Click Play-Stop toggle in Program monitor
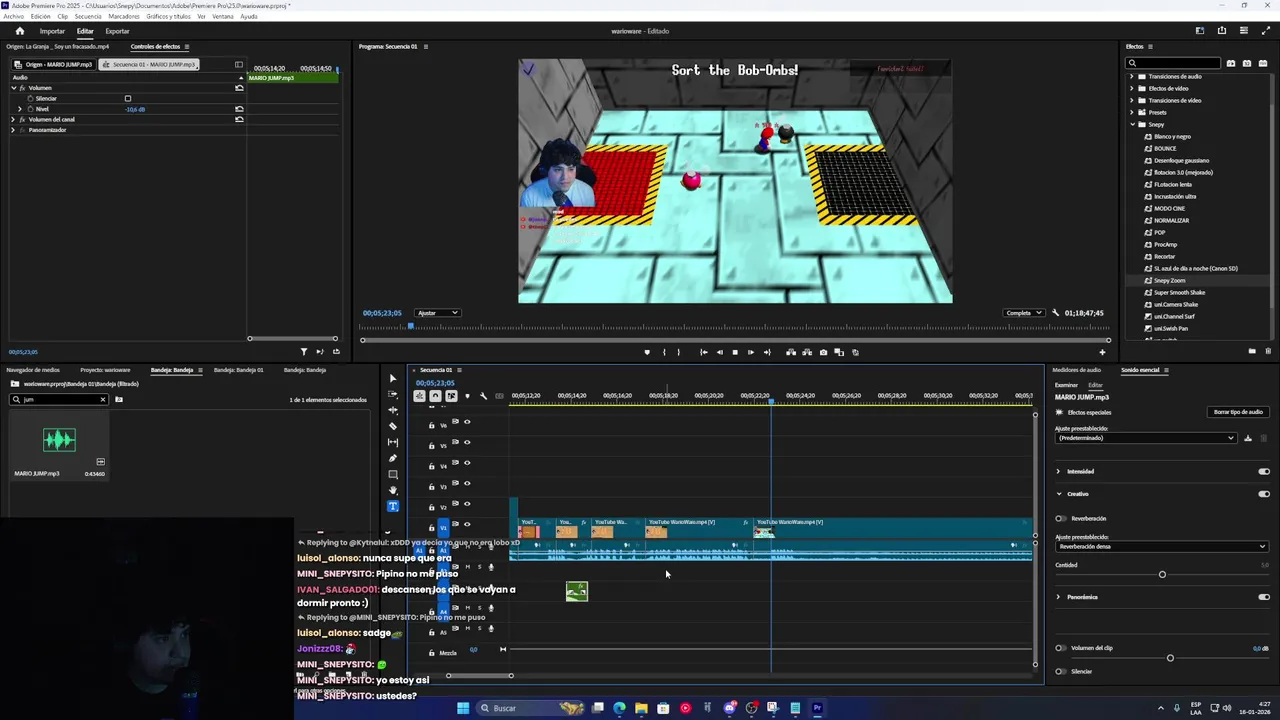Screen dimensions: 1280x720 point(734,352)
